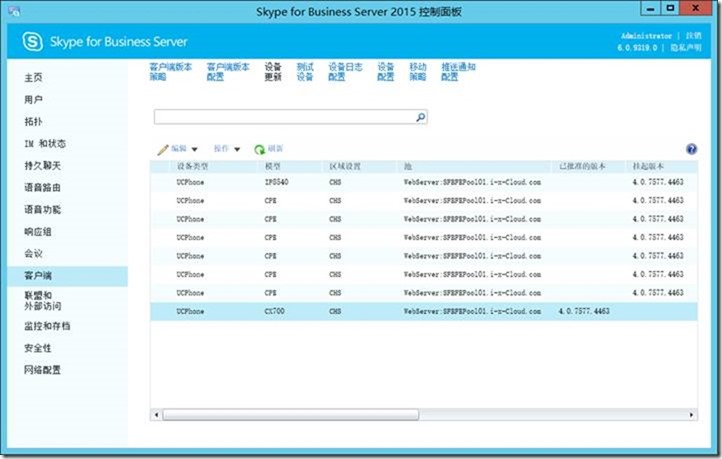Select the 设备更新 tab

pos(273,72)
